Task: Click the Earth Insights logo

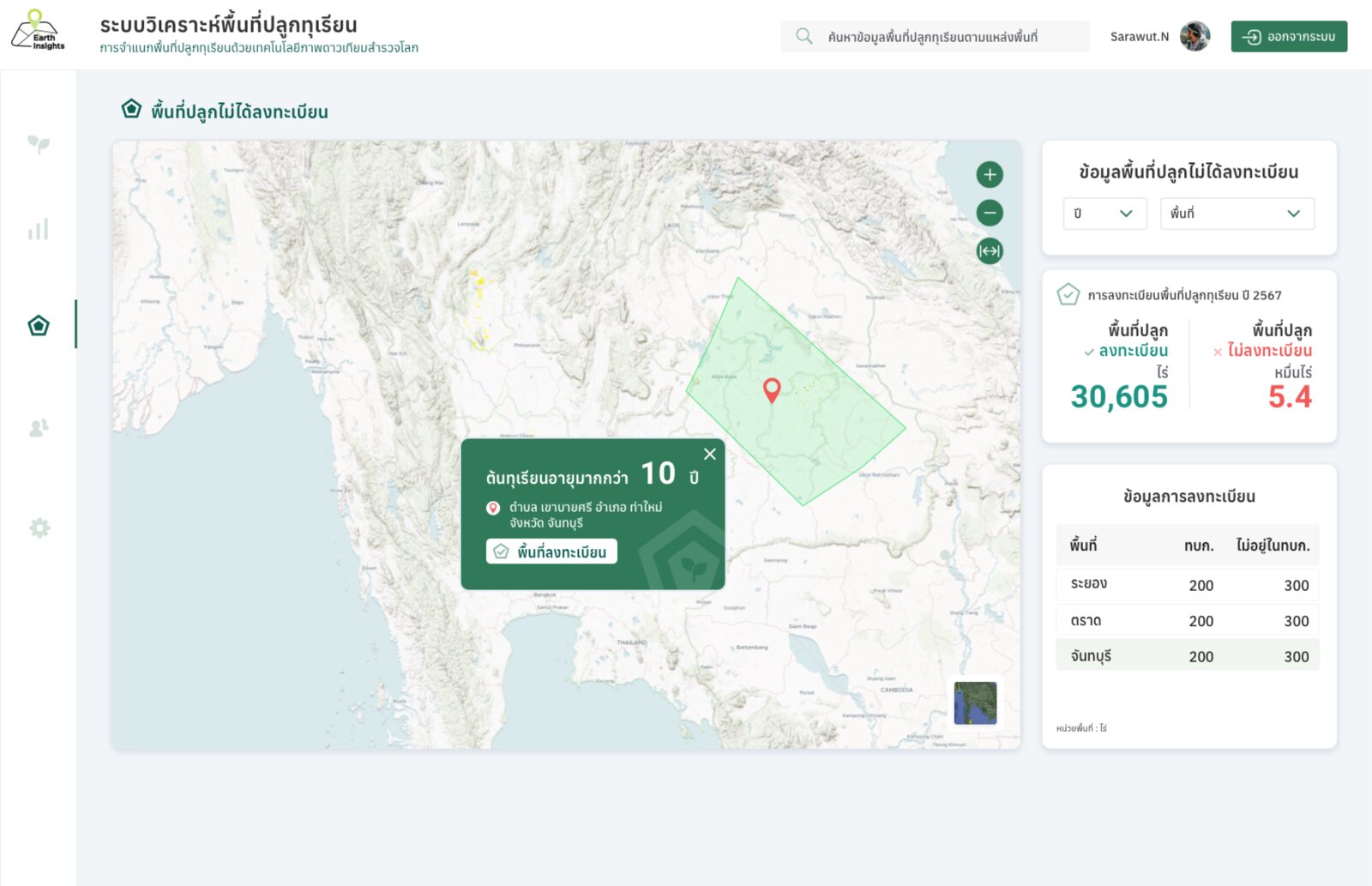Action: [x=38, y=31]
